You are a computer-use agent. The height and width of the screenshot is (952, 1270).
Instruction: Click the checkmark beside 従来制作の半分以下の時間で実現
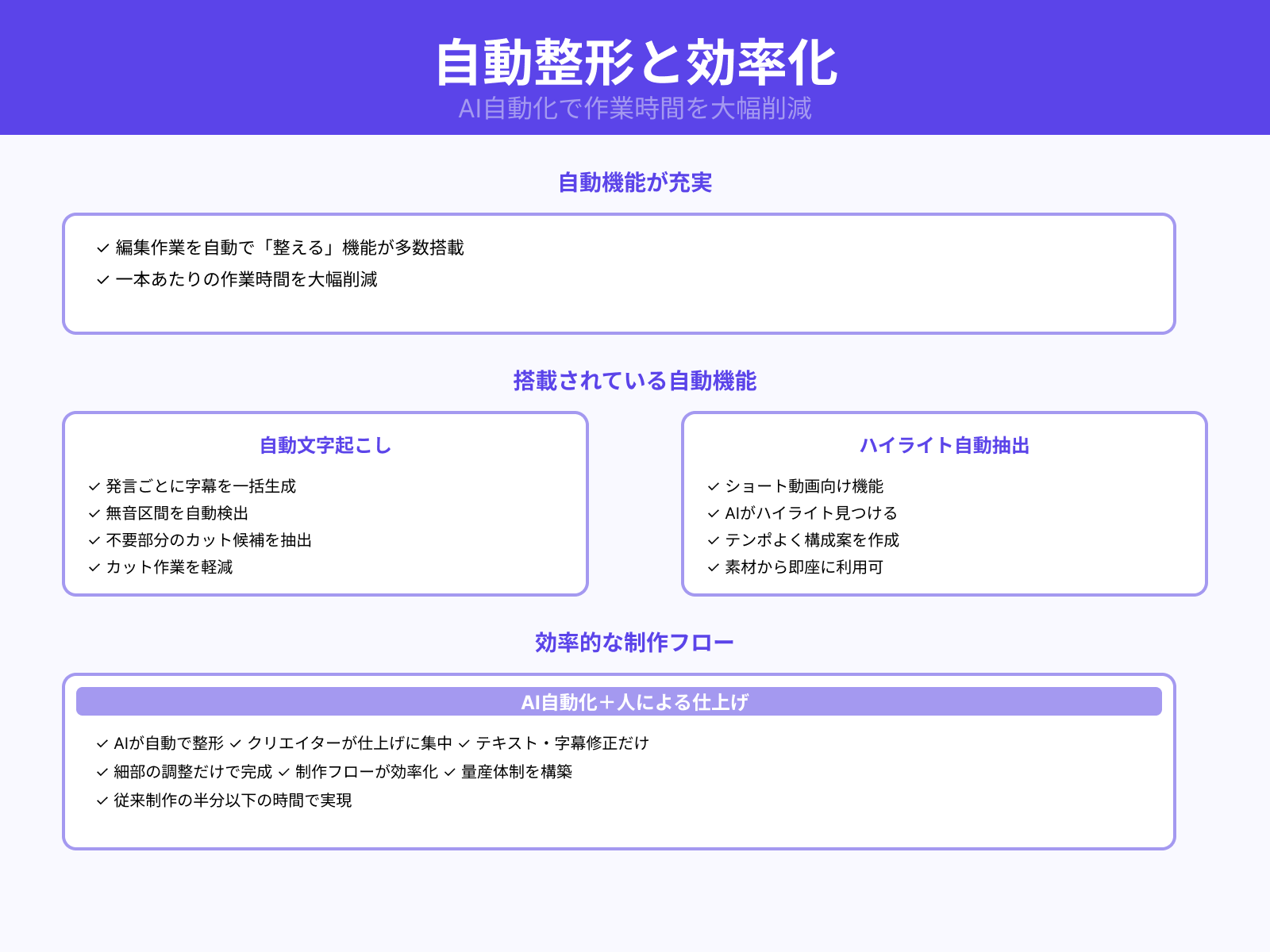[x=101, y=801]
